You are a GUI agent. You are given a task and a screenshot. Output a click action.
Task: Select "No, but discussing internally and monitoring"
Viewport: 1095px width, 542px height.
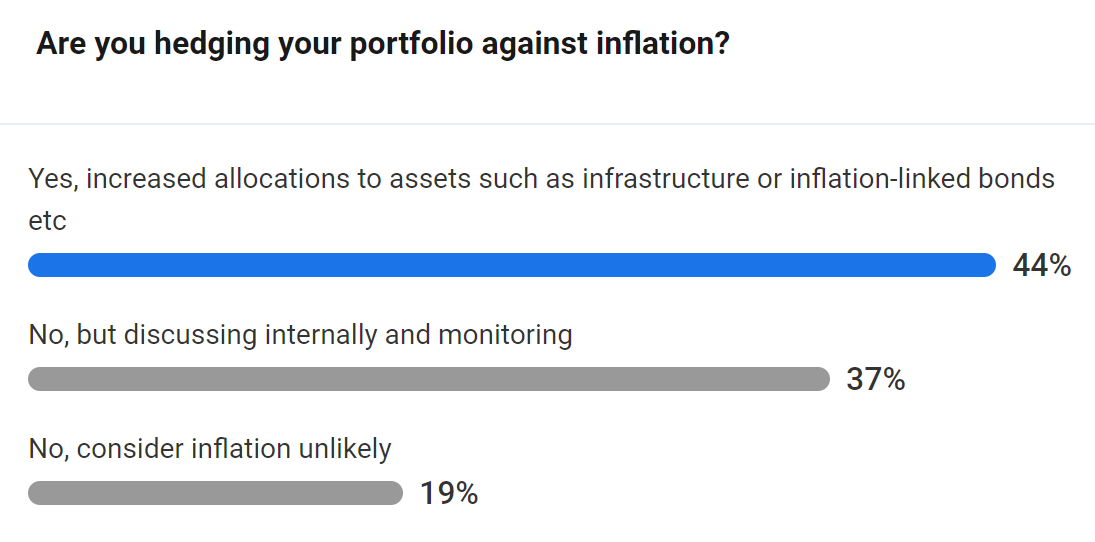click(x=300, y=334)
